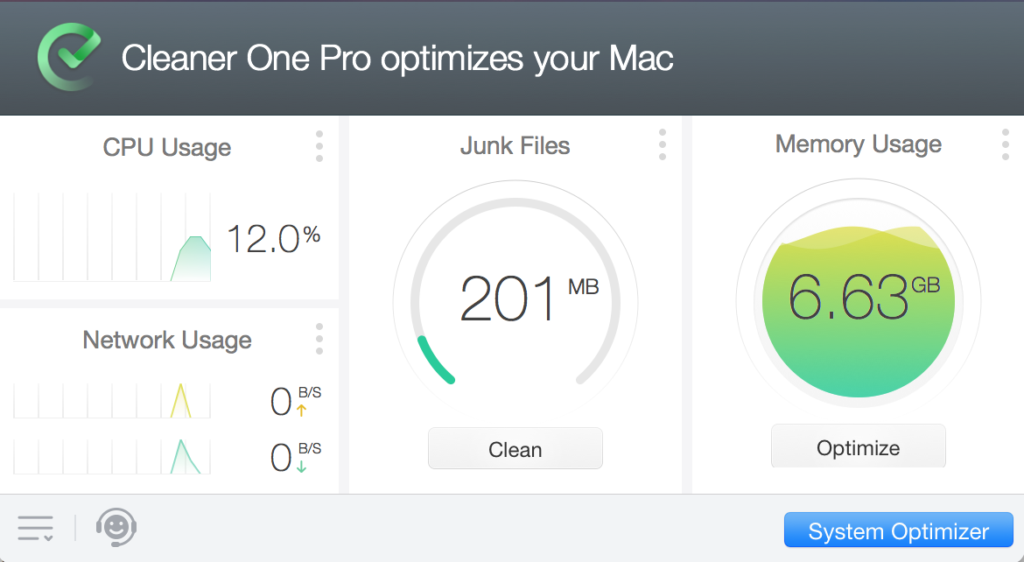Click the Cleaner One Pro logo icon
This screenshot has width=1024, height=562.
pos(68,56)
